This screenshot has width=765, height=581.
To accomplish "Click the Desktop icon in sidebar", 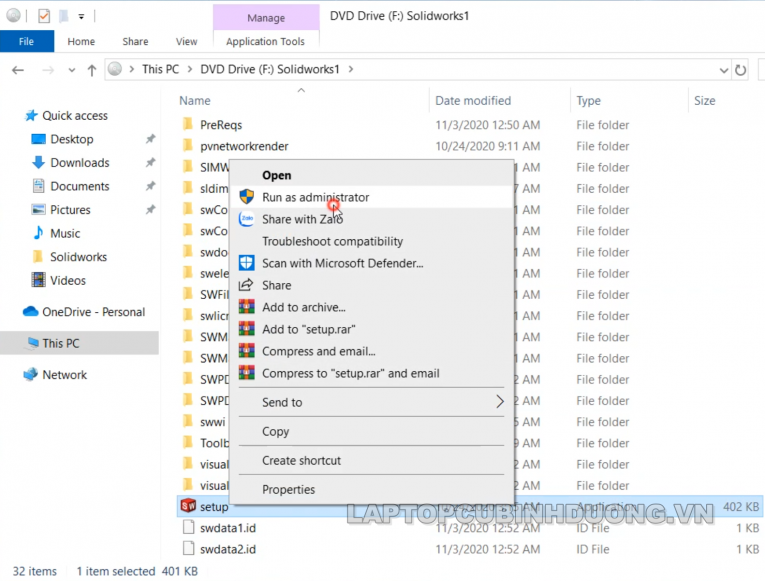I will click(38, 139).
